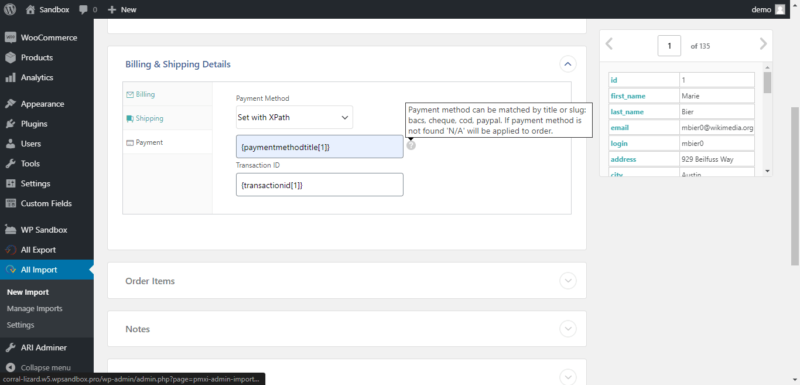Screen dimensions: 800x385
Task: Click the id field label
Action: [614, 80]
